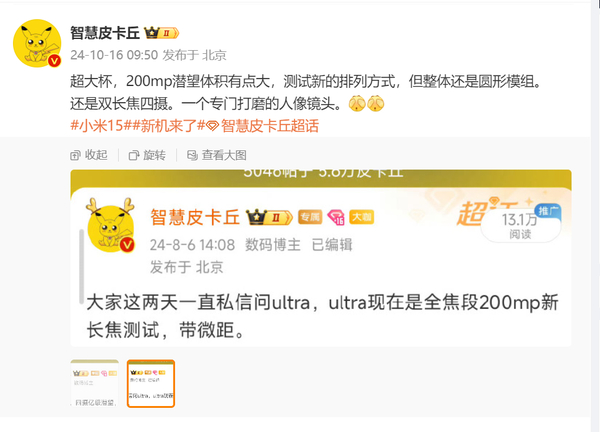Select the second highlighted image thumbnail

coord(151,383)
